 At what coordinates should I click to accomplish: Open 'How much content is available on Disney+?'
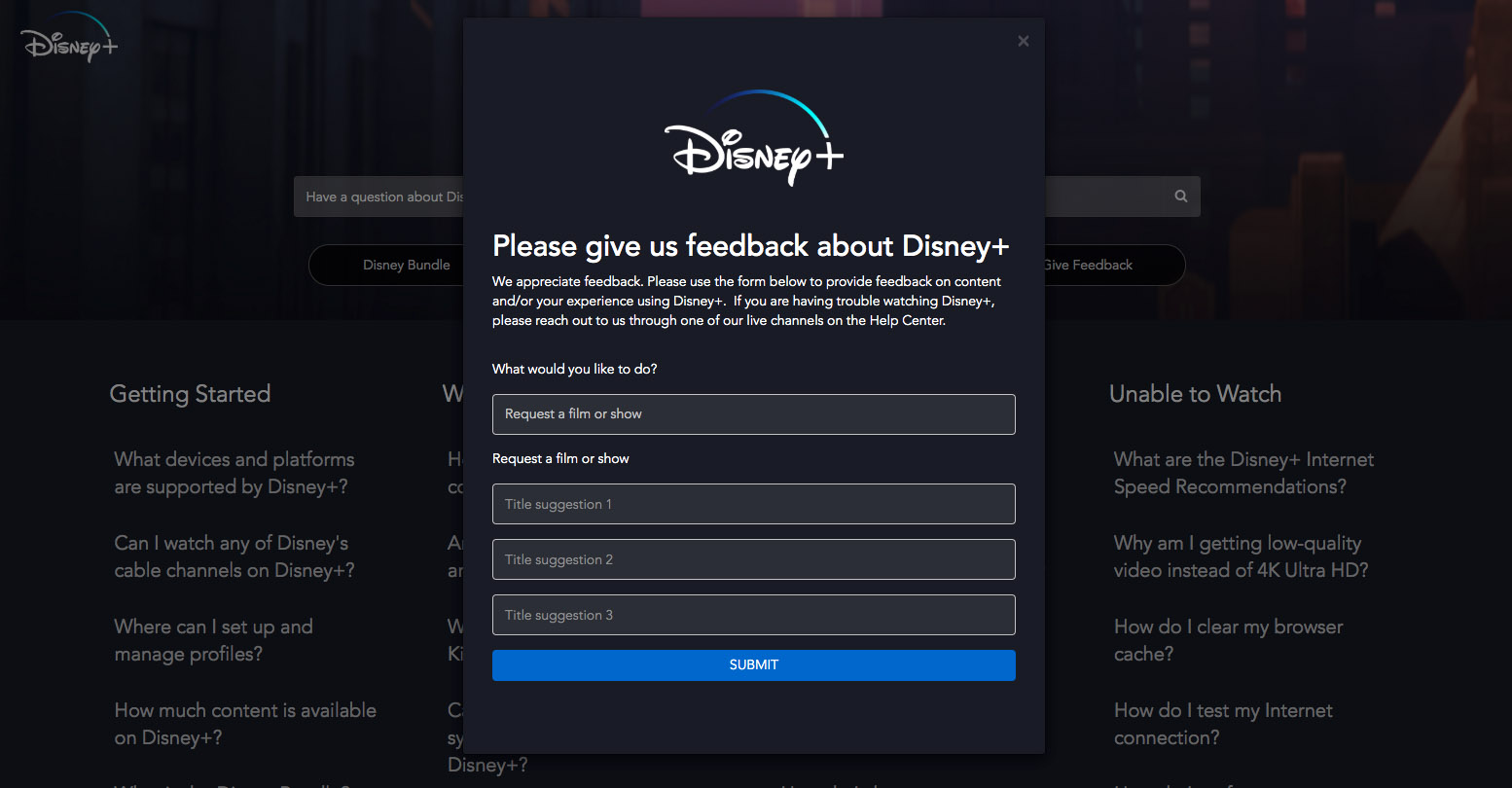pos(245,724)
